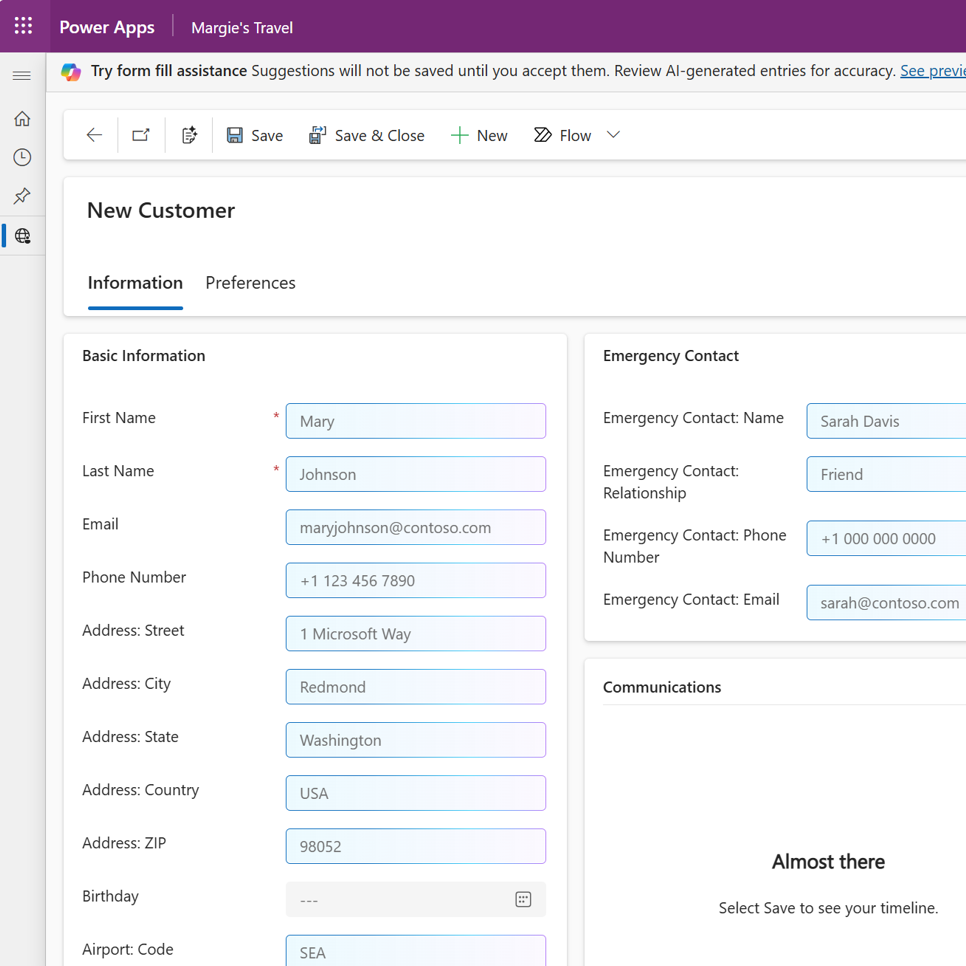The height and width of the screenshot is (966, 966).
Task: Click the Phone Number field
Action: pyautogui.click(x=416, y=580)
